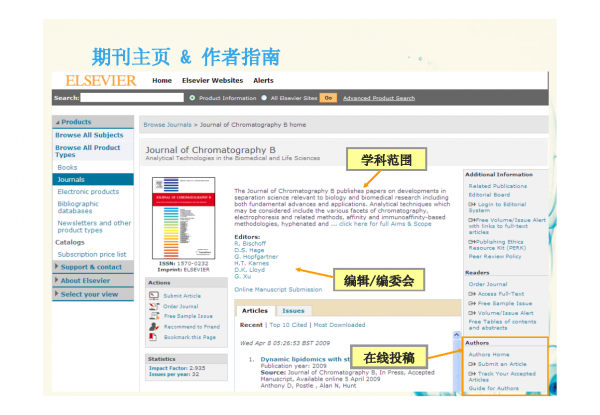The image size is (600, 415).
Task: Open editor R. Bischoff's link
Action: 250,244
